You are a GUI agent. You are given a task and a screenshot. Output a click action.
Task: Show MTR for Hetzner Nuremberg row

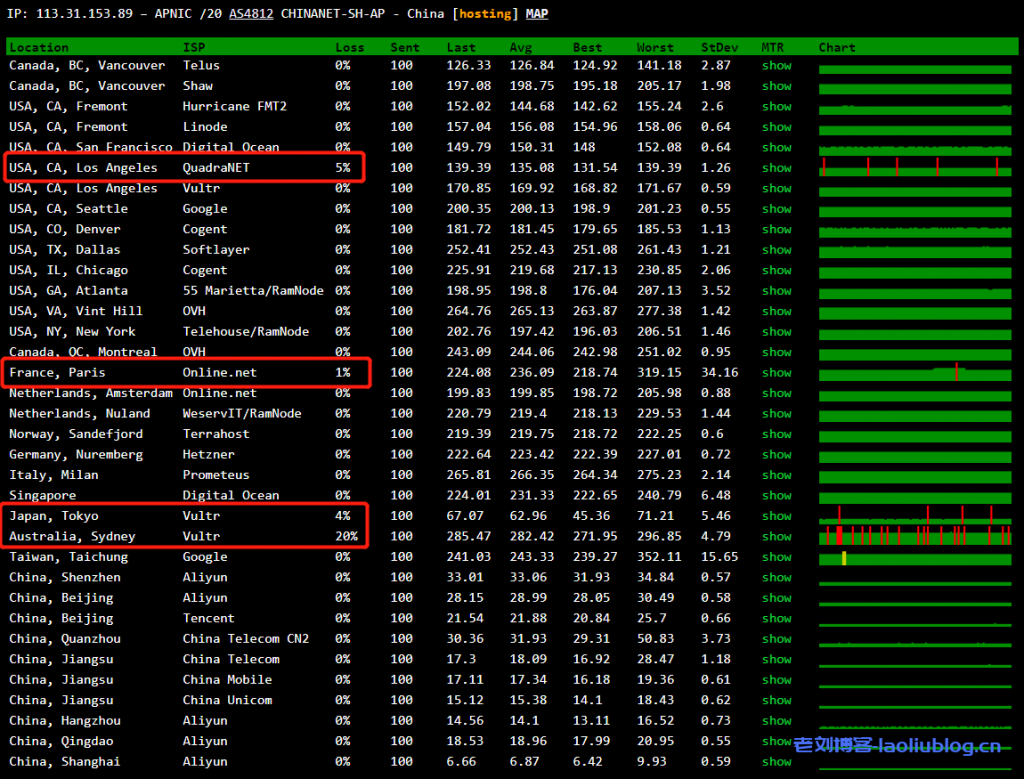pyautogui.click(x=776, y=455)
